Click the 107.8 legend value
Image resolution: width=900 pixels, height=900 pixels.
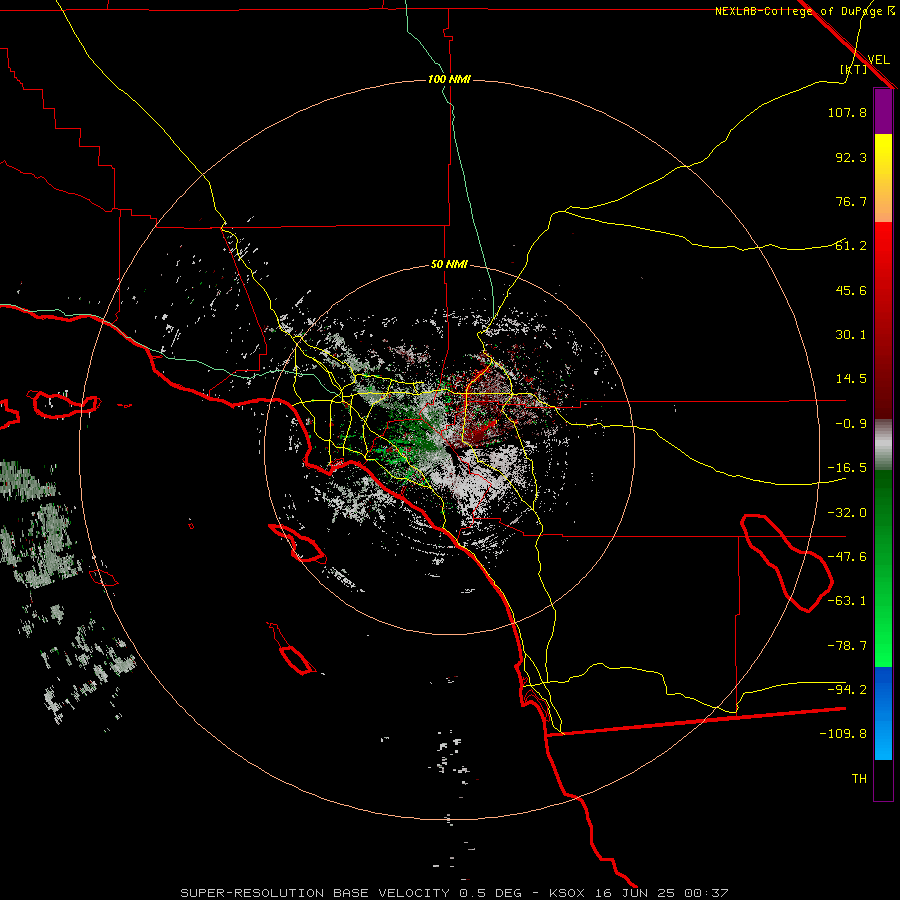[x=847, y=112]
